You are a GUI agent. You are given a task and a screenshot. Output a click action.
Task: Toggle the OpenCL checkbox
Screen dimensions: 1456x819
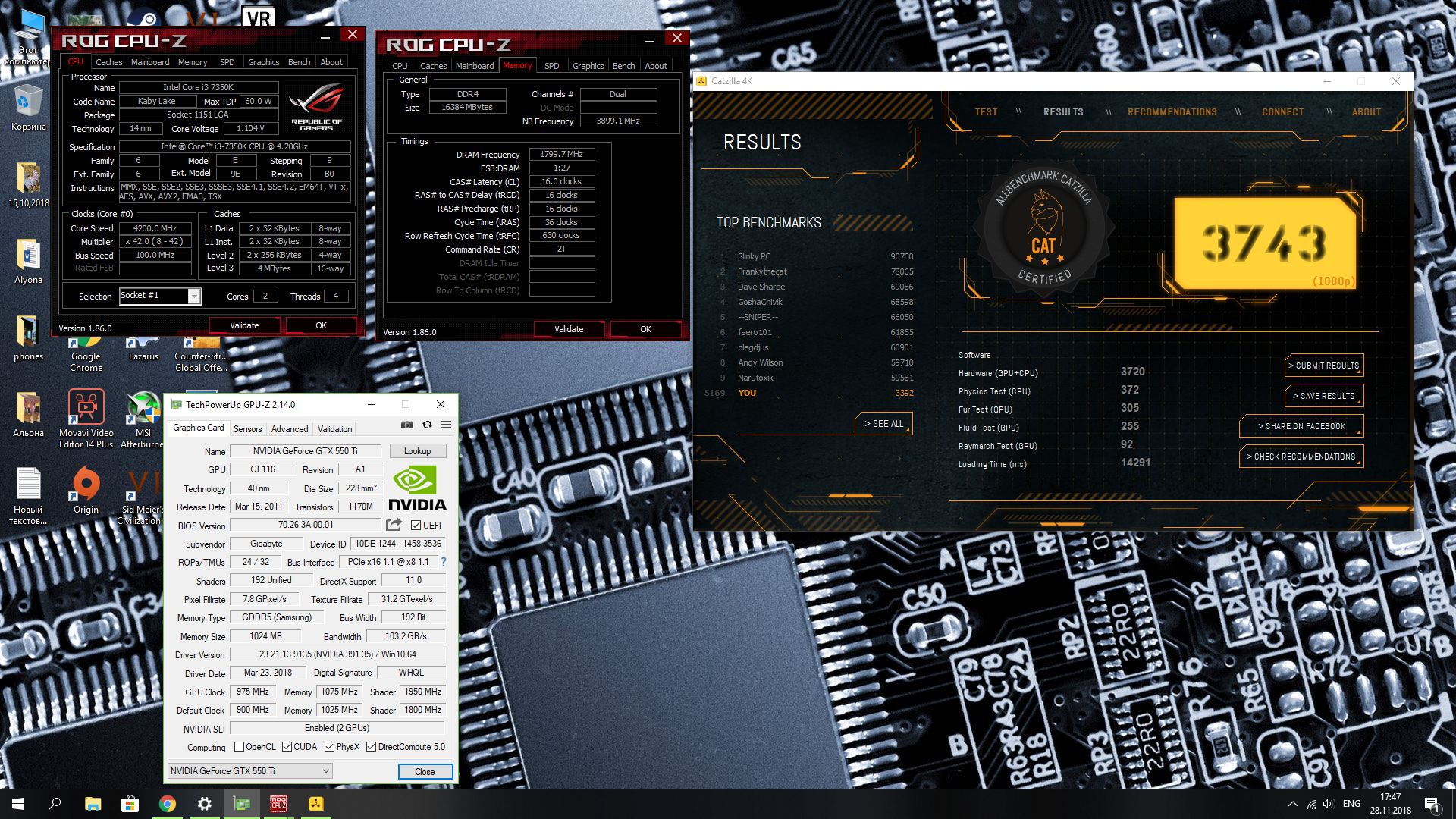[239, 747]
